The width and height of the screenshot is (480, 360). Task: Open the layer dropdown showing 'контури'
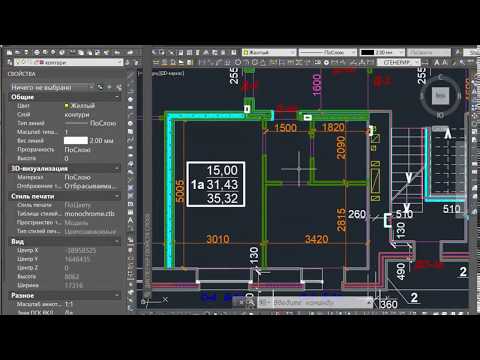coord(68,62)
